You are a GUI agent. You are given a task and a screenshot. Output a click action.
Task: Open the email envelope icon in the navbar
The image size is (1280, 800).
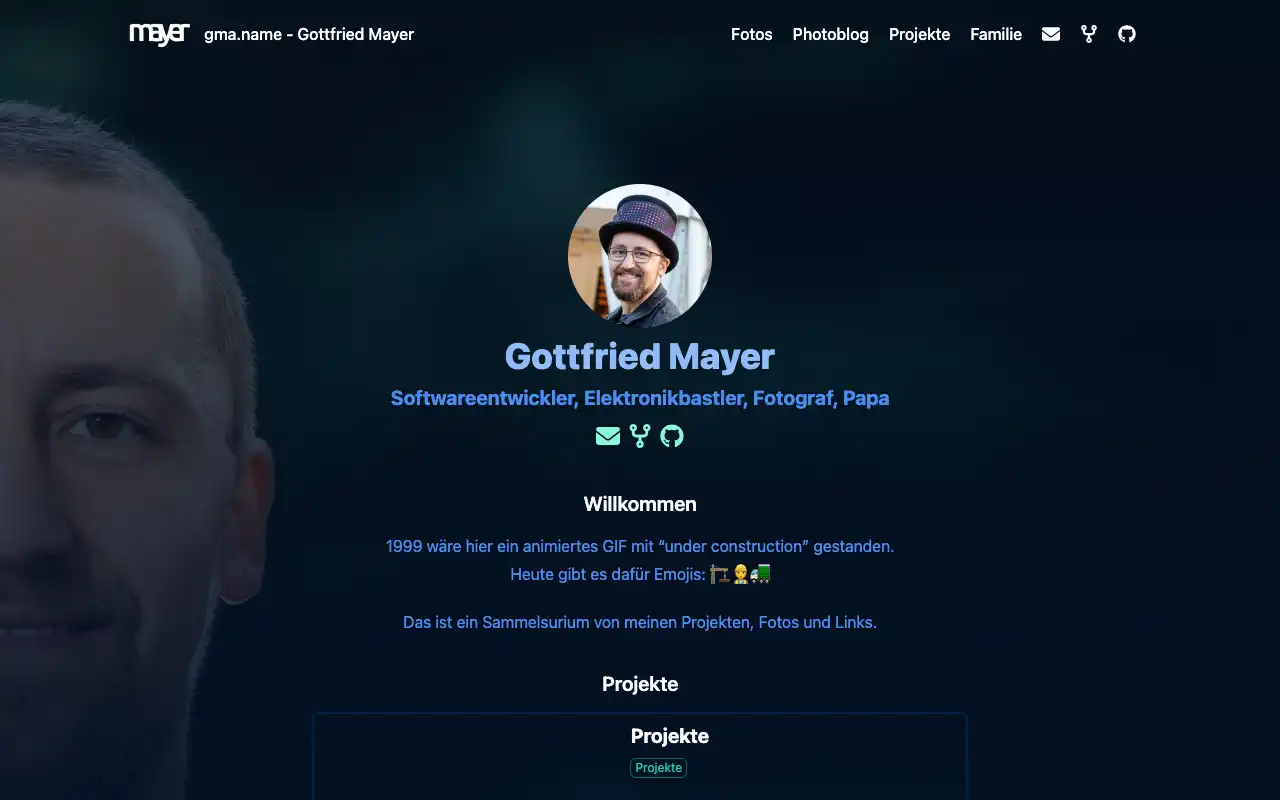coord(1051,34)
